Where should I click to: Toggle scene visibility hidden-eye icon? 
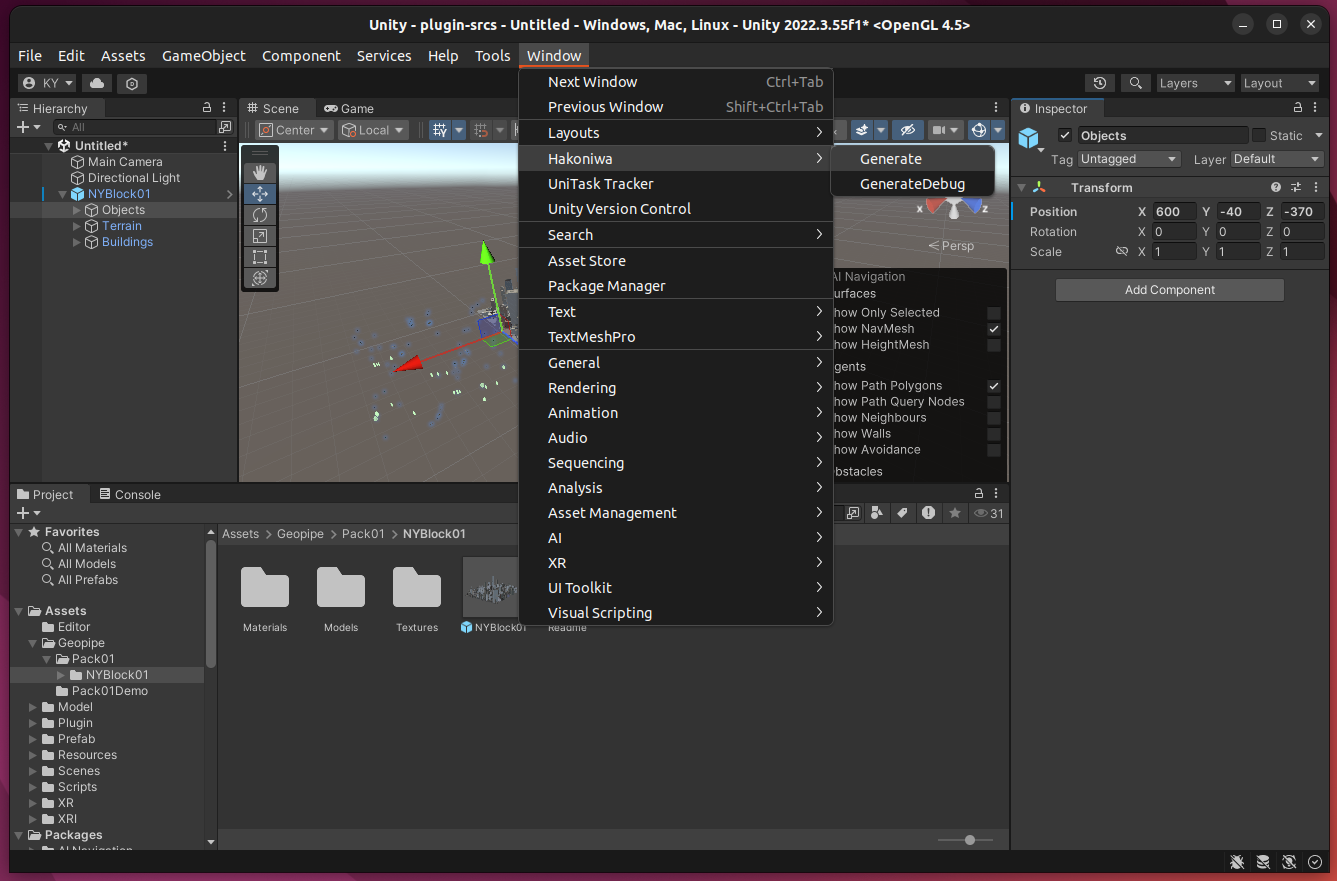(x=908, y=130)
